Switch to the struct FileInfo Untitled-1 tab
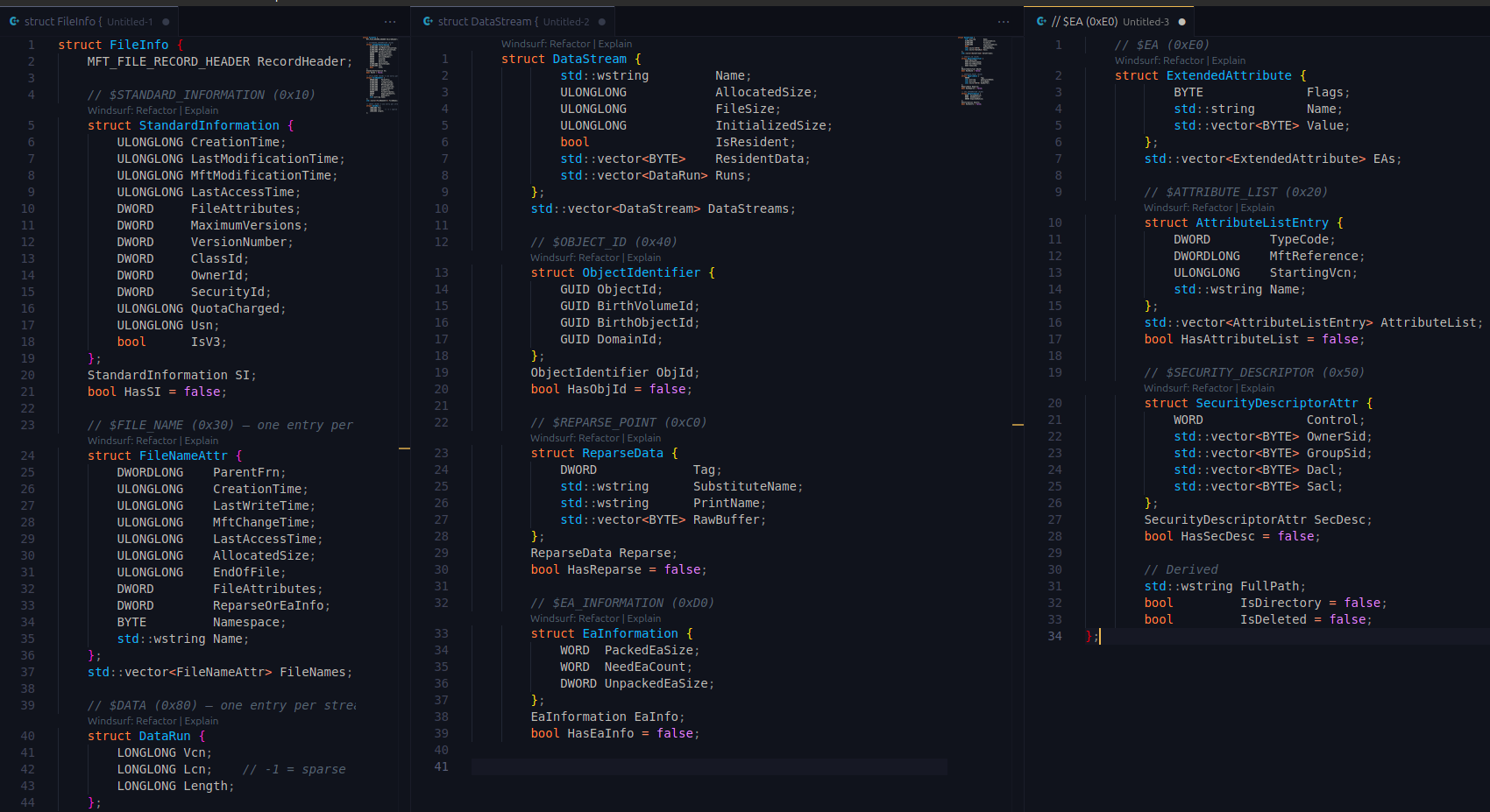Image resolution: width=1490 pixels, height=812 pixels. pyautogui.click(x=89, y=22)
